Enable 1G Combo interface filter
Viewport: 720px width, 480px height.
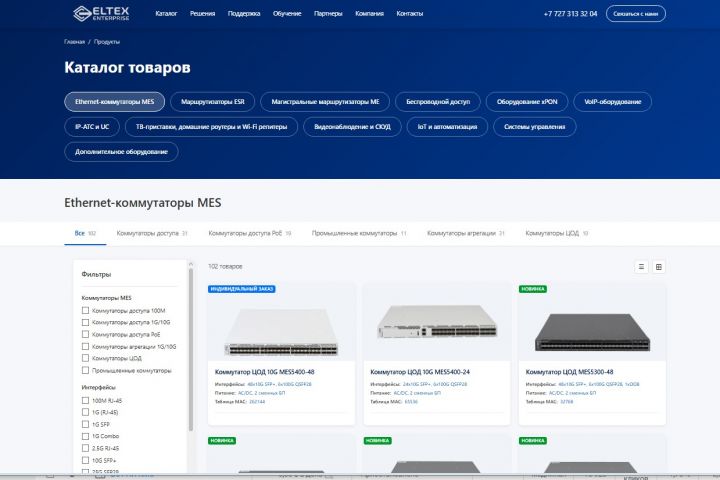pyautogui.click(x=85, y=436)
